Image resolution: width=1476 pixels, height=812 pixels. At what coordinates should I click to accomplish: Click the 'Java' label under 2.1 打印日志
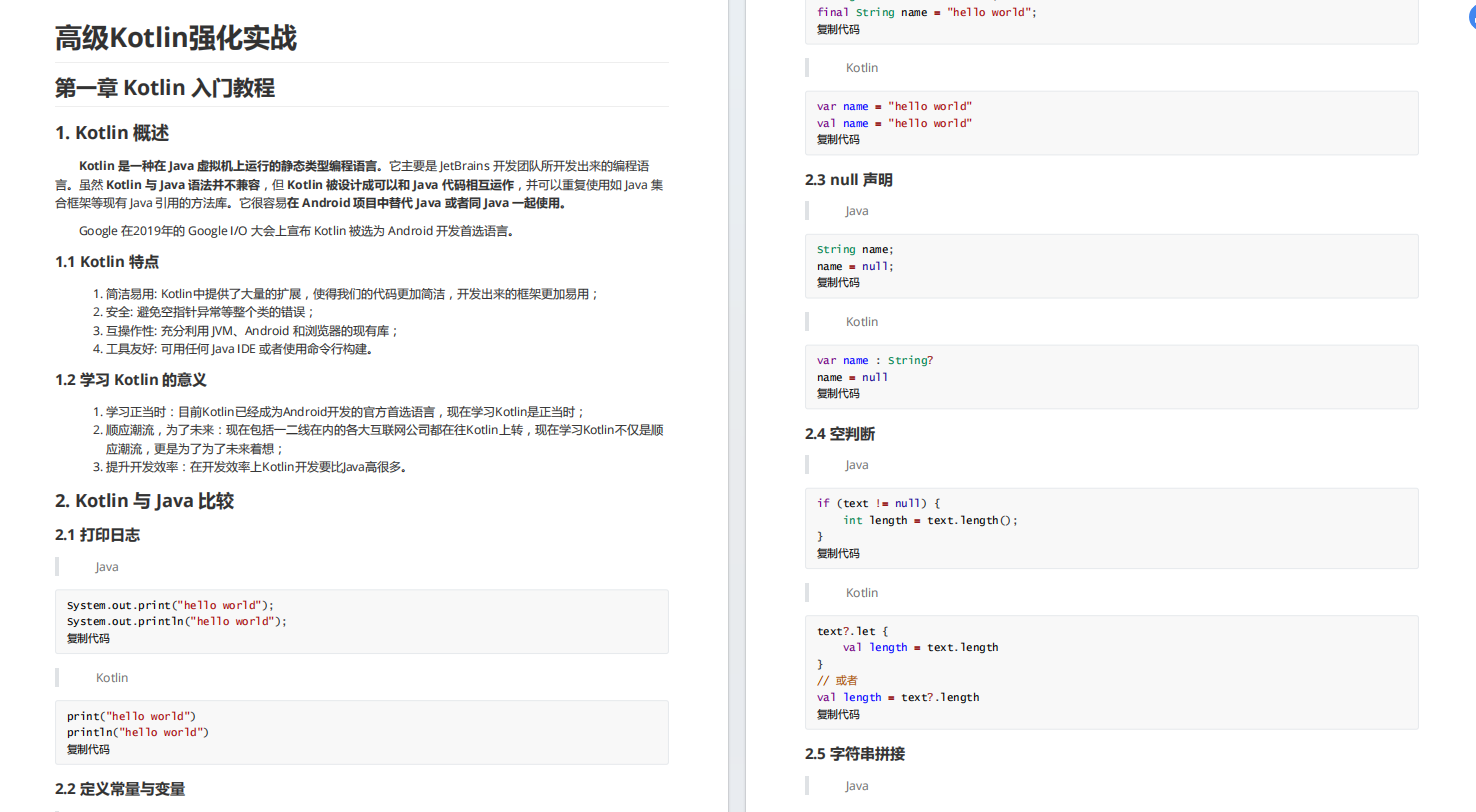107,567
